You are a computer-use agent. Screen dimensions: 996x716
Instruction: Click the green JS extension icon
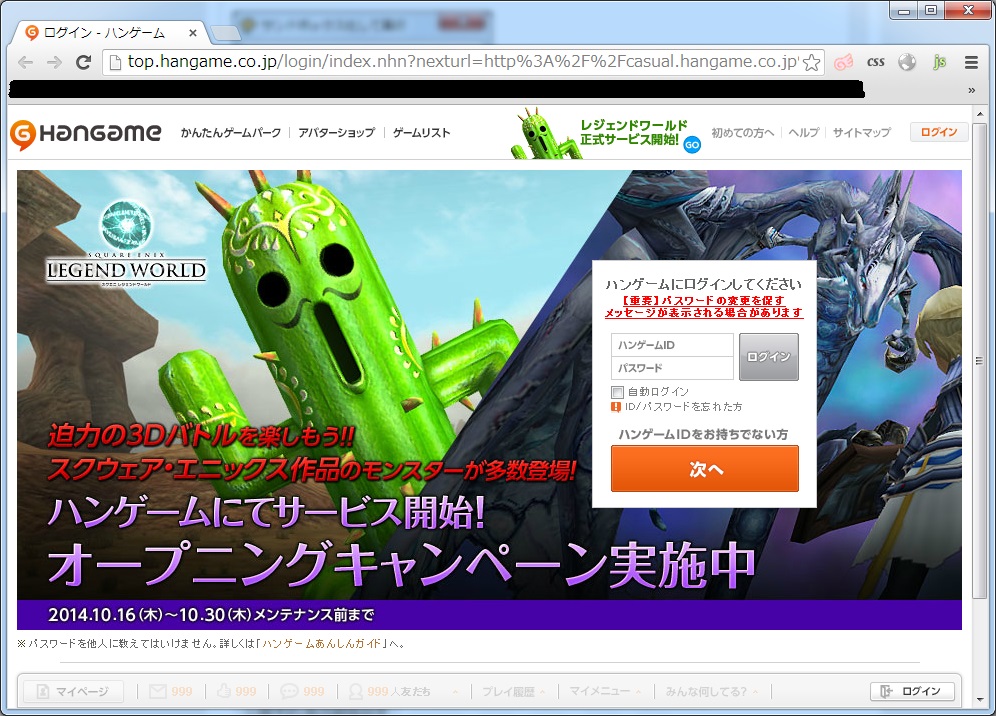pos(939,62)
